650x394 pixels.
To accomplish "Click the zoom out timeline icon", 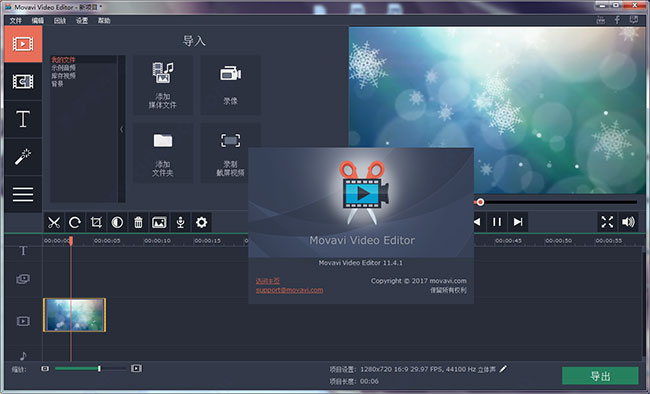I will tap(45, 369).
